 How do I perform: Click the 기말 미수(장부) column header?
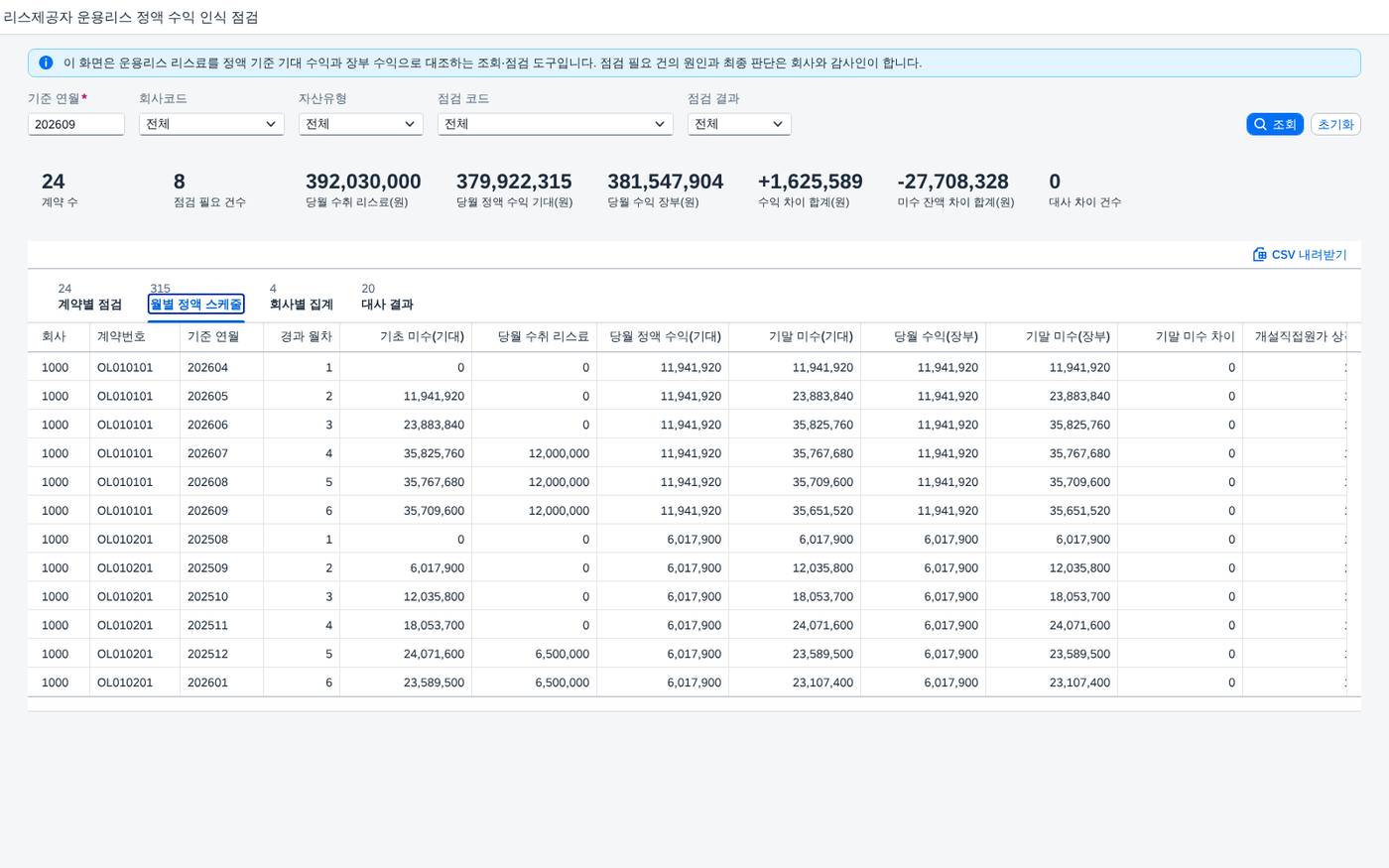(x=1052, y=337)
